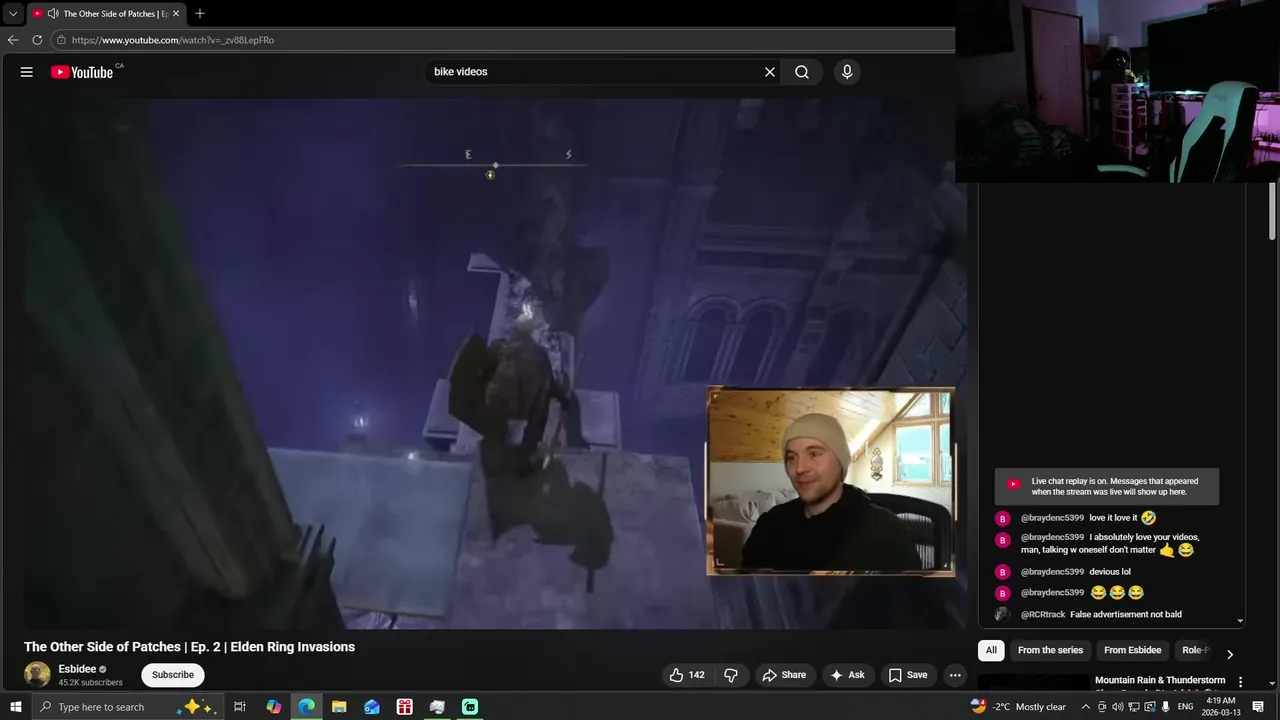1280x720 pixels.
Task: Select 'From Esbidee' filter chip
Action: click(1132, 650)
